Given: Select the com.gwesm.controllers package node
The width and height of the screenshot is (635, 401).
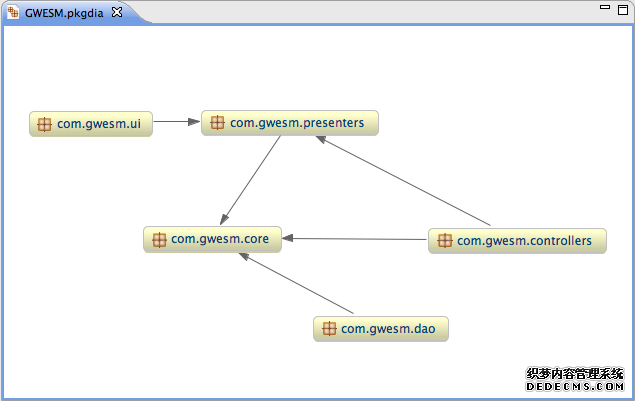Looking at the screenshot, I should [x=517, y=241].
